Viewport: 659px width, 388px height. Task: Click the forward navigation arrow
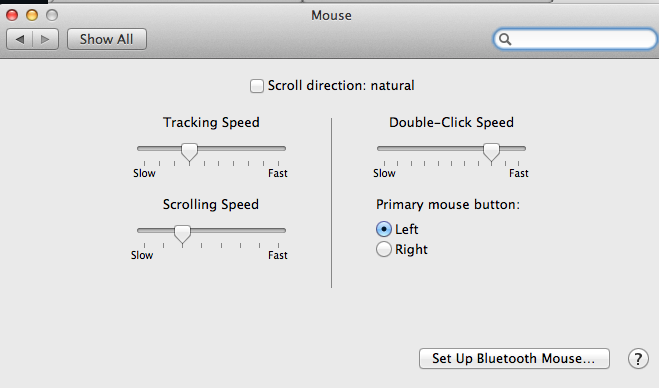point(45,40)
